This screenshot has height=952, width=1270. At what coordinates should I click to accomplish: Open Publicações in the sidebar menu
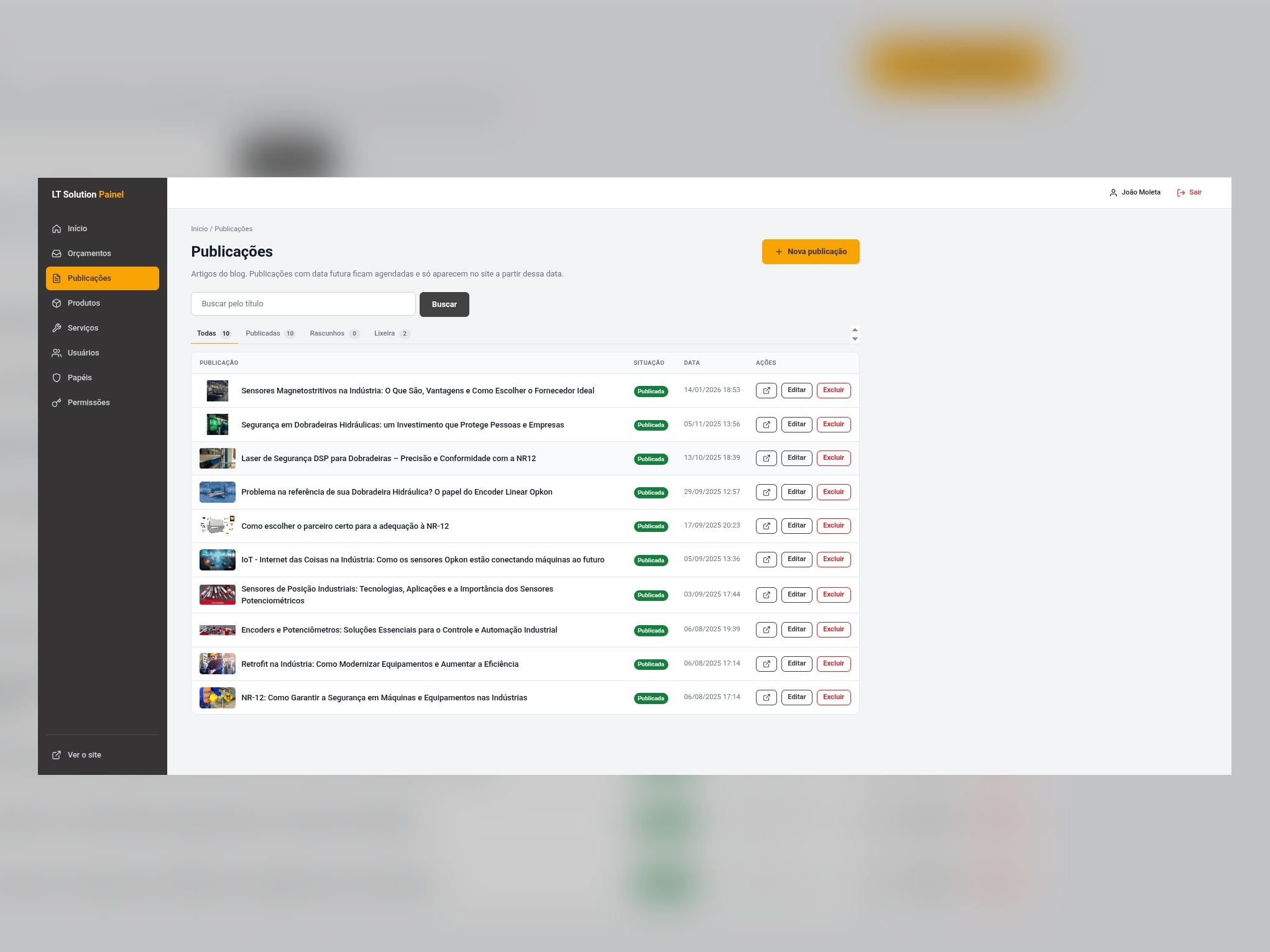103,278
